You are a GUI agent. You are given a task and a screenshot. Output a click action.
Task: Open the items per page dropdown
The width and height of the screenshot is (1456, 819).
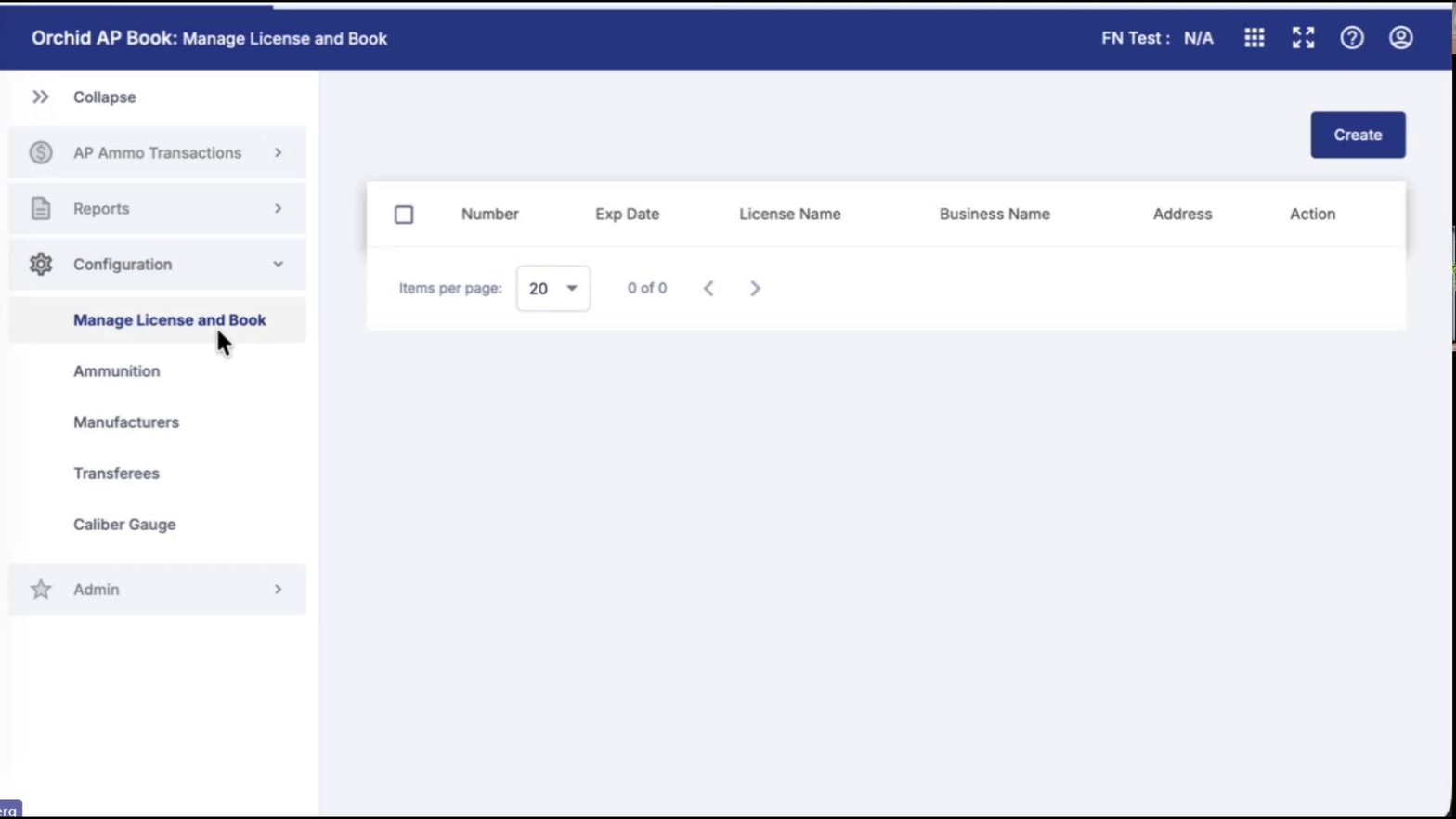(x=553, y=288)
